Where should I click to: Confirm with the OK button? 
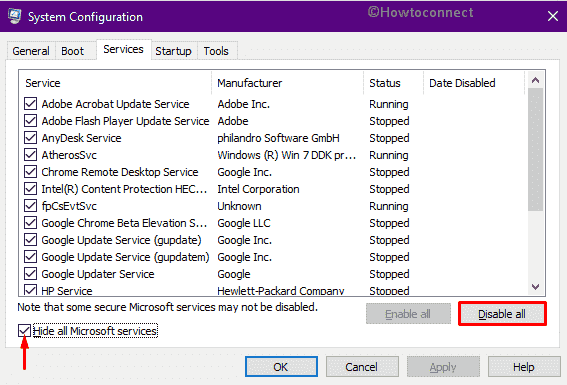(x=281, y=367)
